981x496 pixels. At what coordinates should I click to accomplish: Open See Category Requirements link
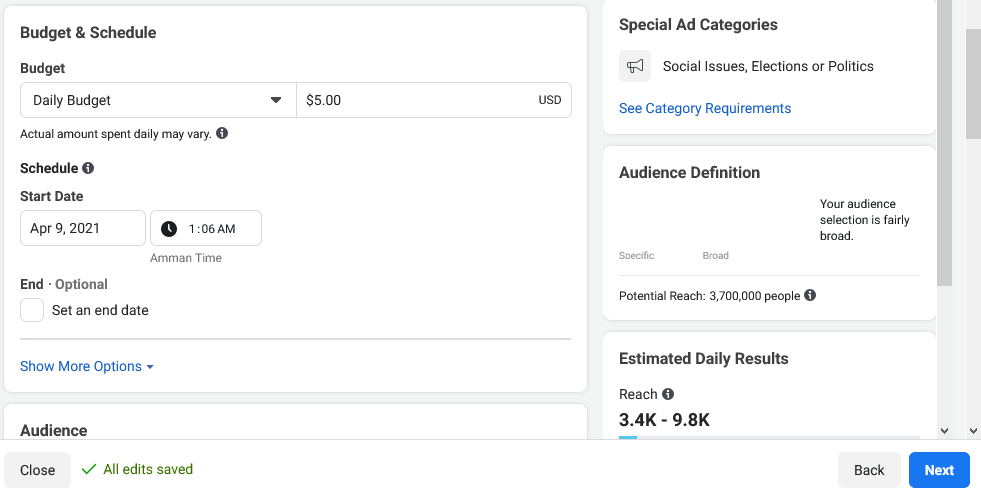click(704, 108)
